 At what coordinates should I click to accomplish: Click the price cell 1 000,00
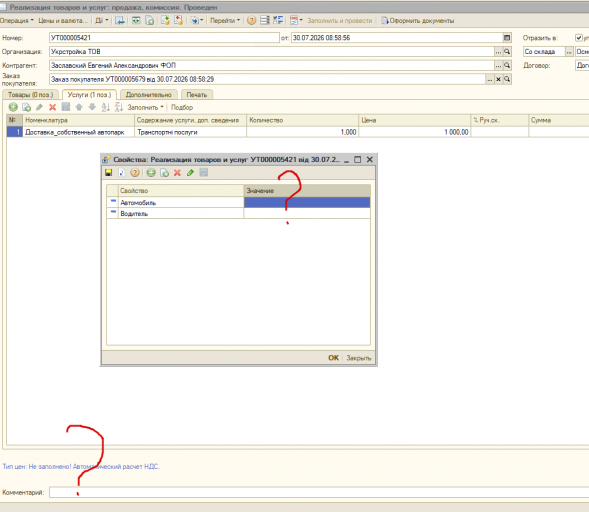point(415,132)
